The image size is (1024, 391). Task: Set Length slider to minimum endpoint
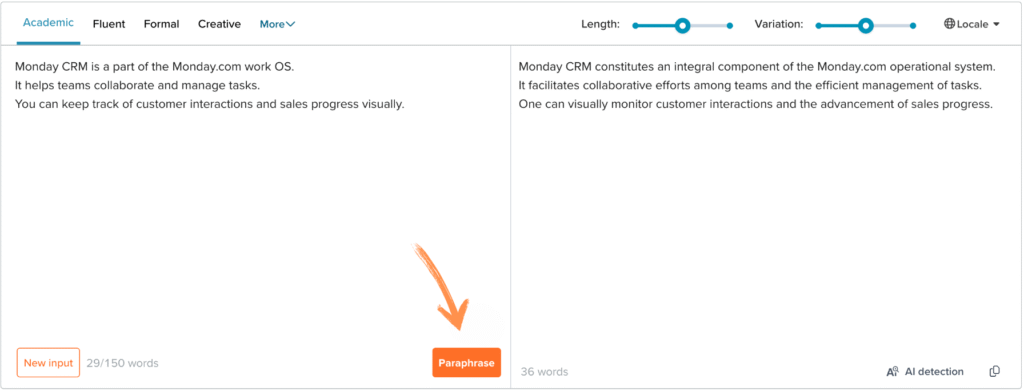(635, 25)
